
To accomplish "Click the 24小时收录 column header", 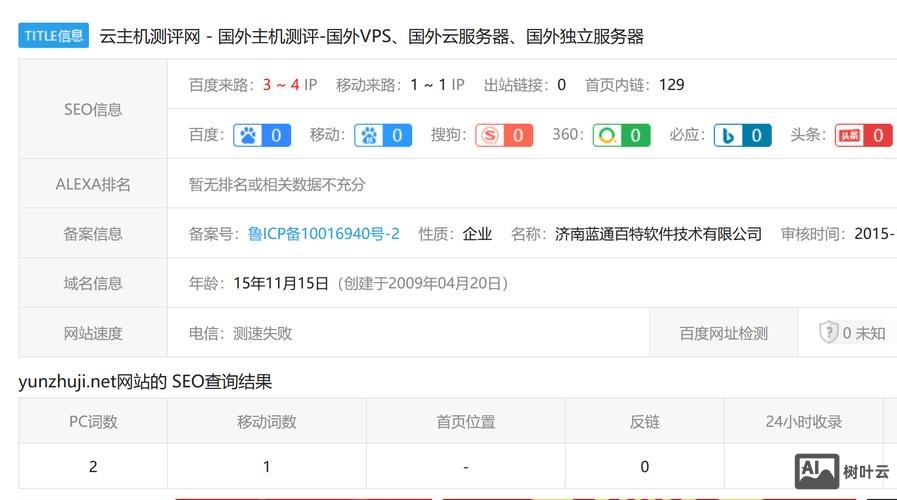I will 804,422.
